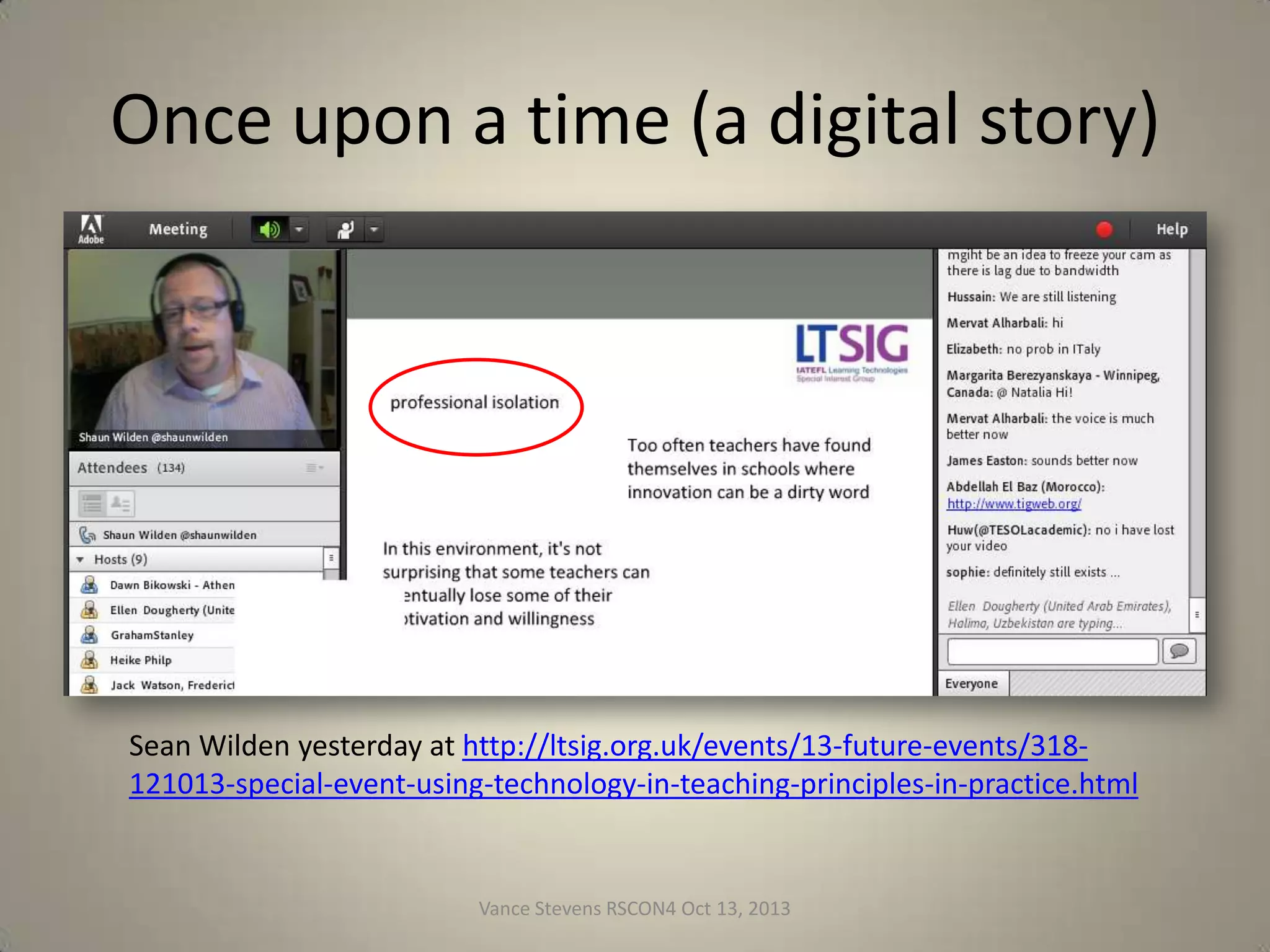The height and width of the screenshot is (952, 1270).
Task: Switch to attendee list view icon
Action: pyautogui.click(x=92, y=504)
